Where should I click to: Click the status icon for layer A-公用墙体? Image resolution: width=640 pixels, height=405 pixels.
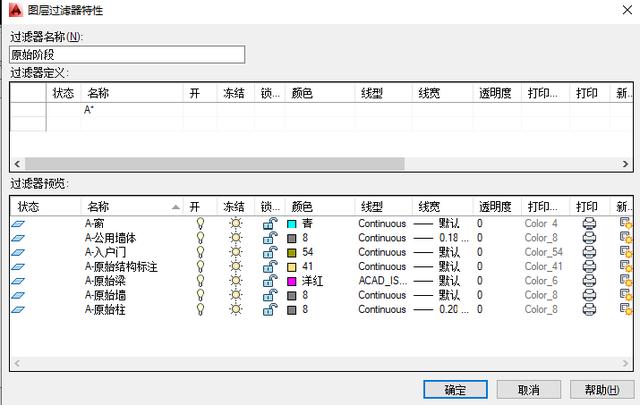[x=18, y=238]
